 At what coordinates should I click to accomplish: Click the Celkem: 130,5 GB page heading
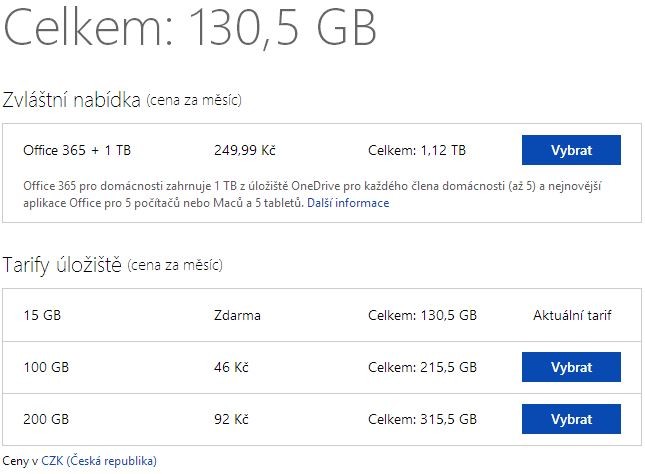190,28
